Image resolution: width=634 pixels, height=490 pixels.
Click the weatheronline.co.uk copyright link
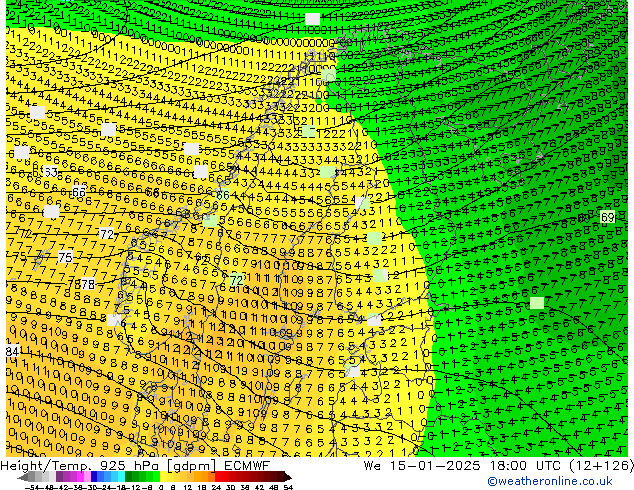click(x=550, y=481)
